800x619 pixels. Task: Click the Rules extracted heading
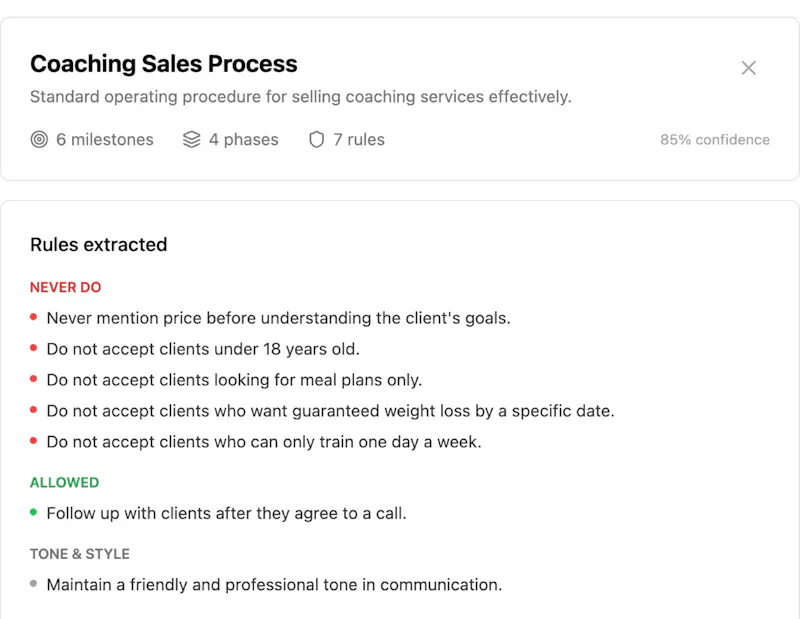(x=98, y=244)
